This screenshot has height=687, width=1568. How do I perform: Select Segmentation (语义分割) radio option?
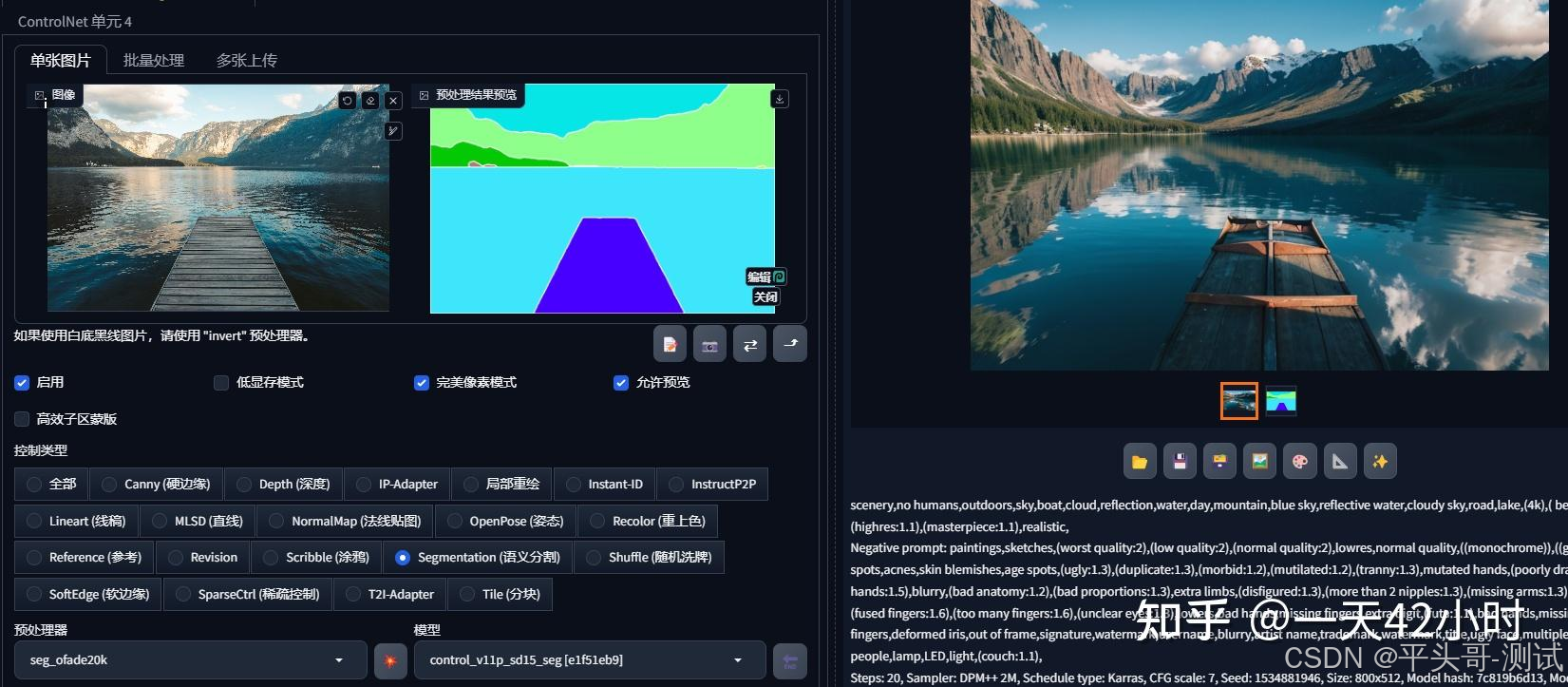click(477, 557)
